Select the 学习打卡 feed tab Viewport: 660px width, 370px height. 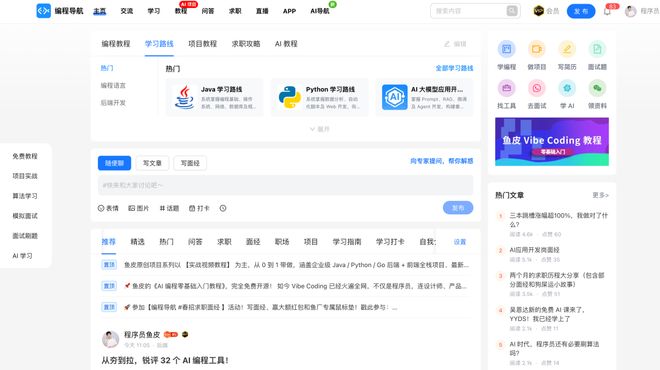[x=390, y=242]
